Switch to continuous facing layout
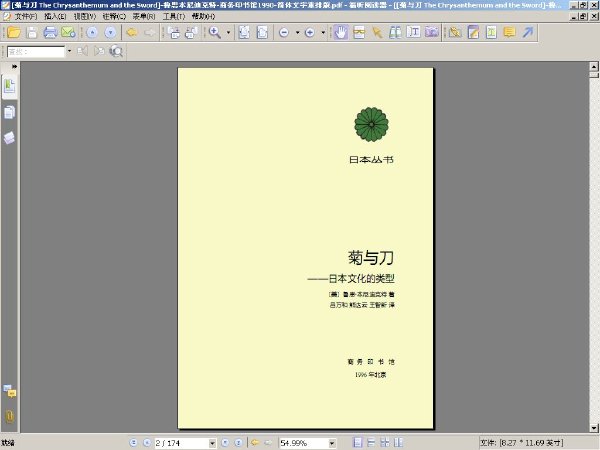 (x=385, y=443)
